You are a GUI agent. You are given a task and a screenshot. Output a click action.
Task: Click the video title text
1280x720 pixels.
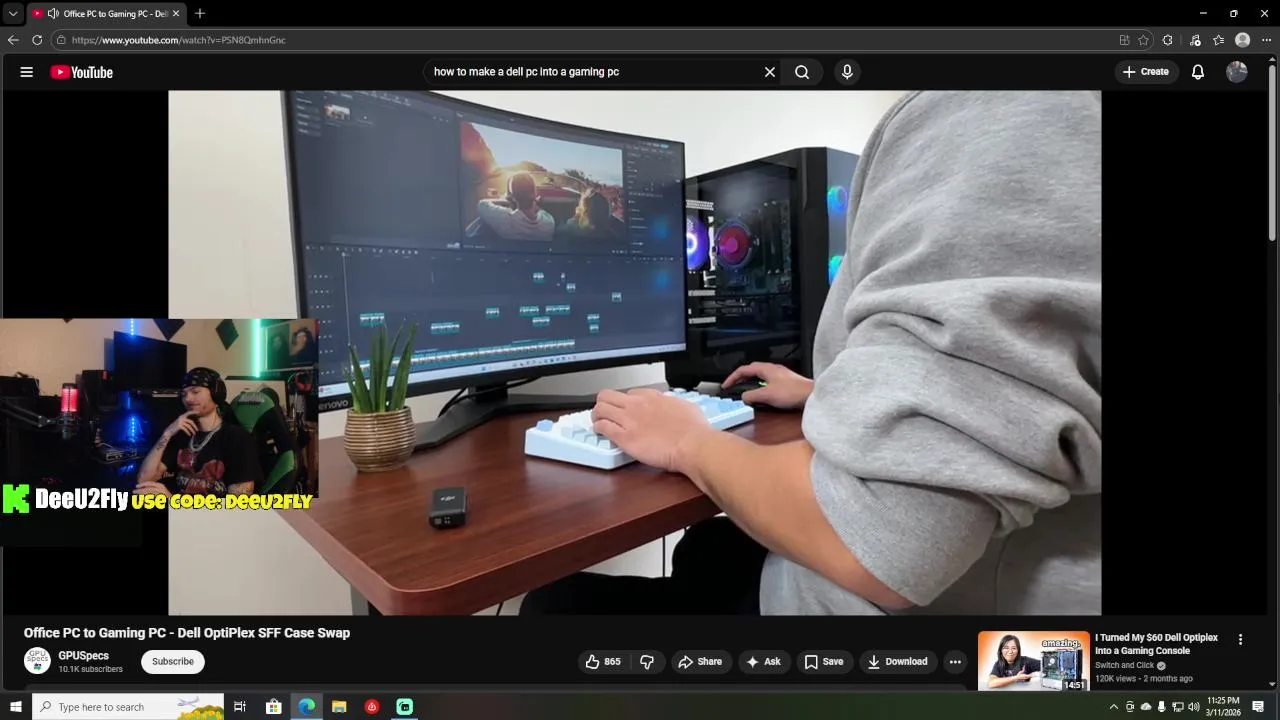pos(187,633)
